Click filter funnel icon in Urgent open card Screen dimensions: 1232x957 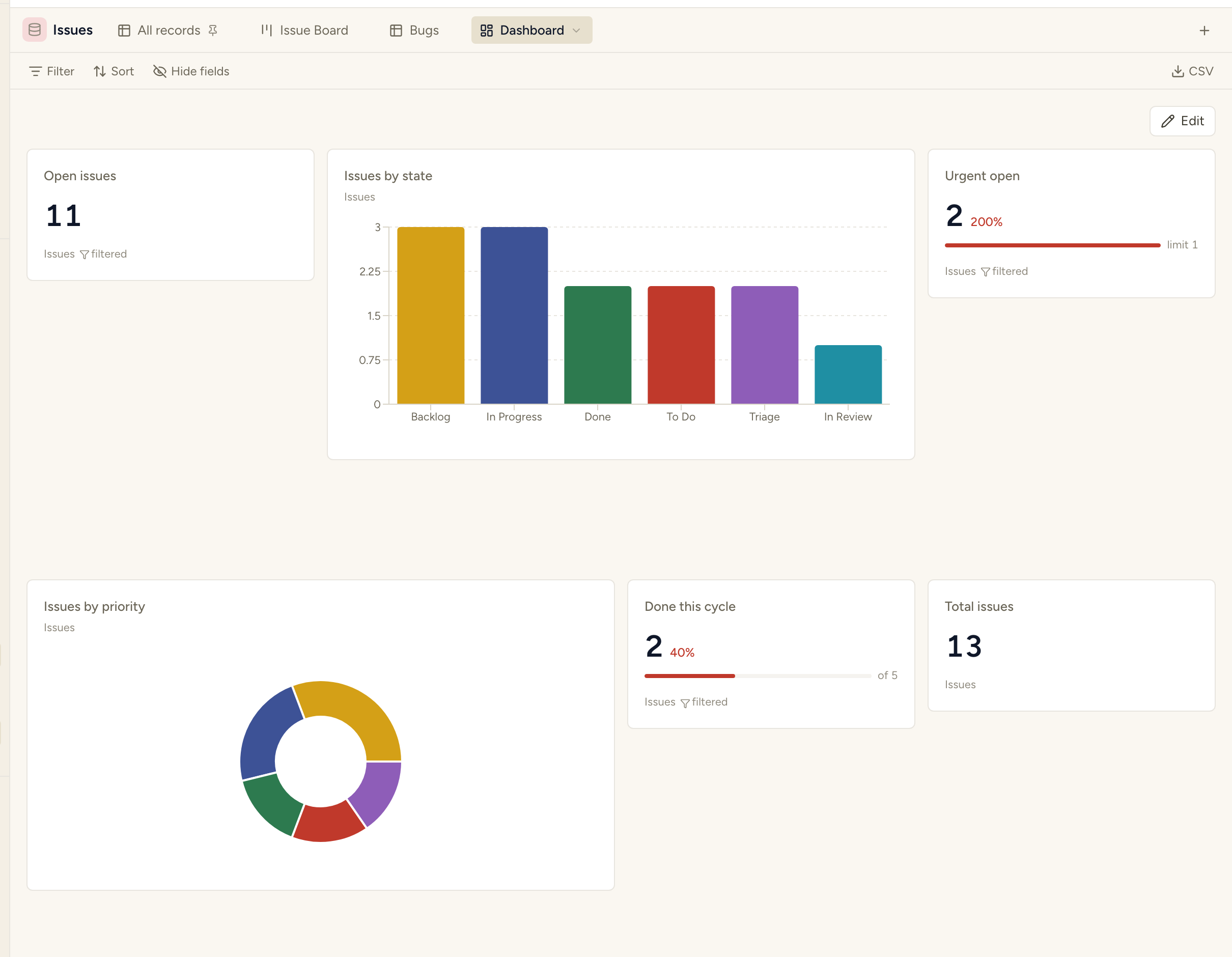(x=985, y=272)
